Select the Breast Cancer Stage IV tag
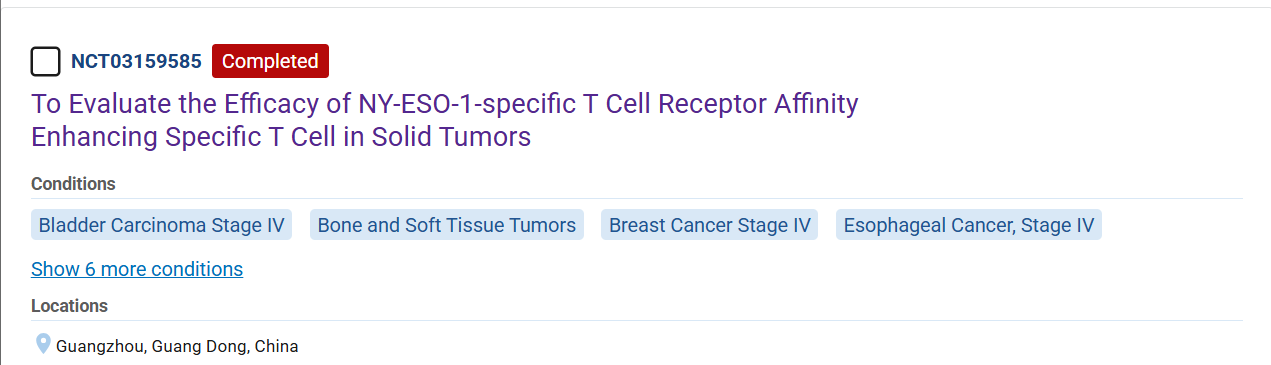 pos(710,225)
